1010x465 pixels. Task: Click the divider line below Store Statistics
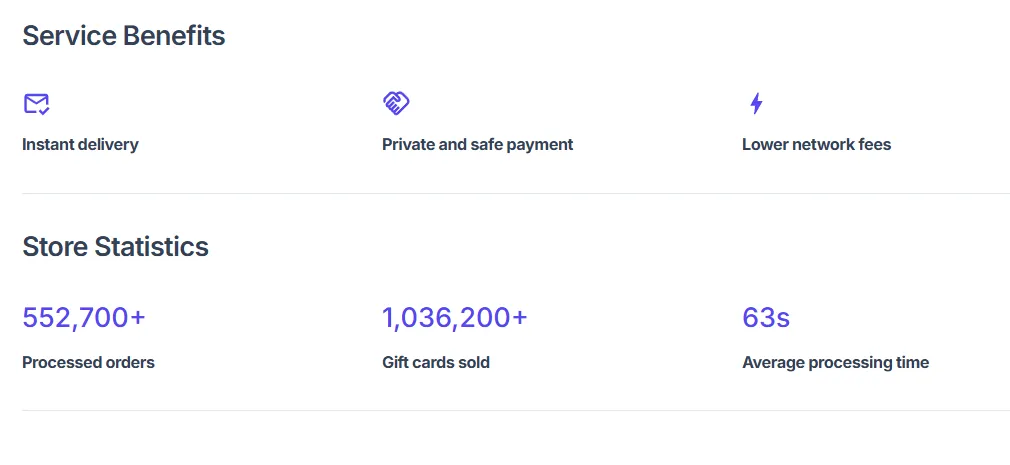[x=516, y=410]
